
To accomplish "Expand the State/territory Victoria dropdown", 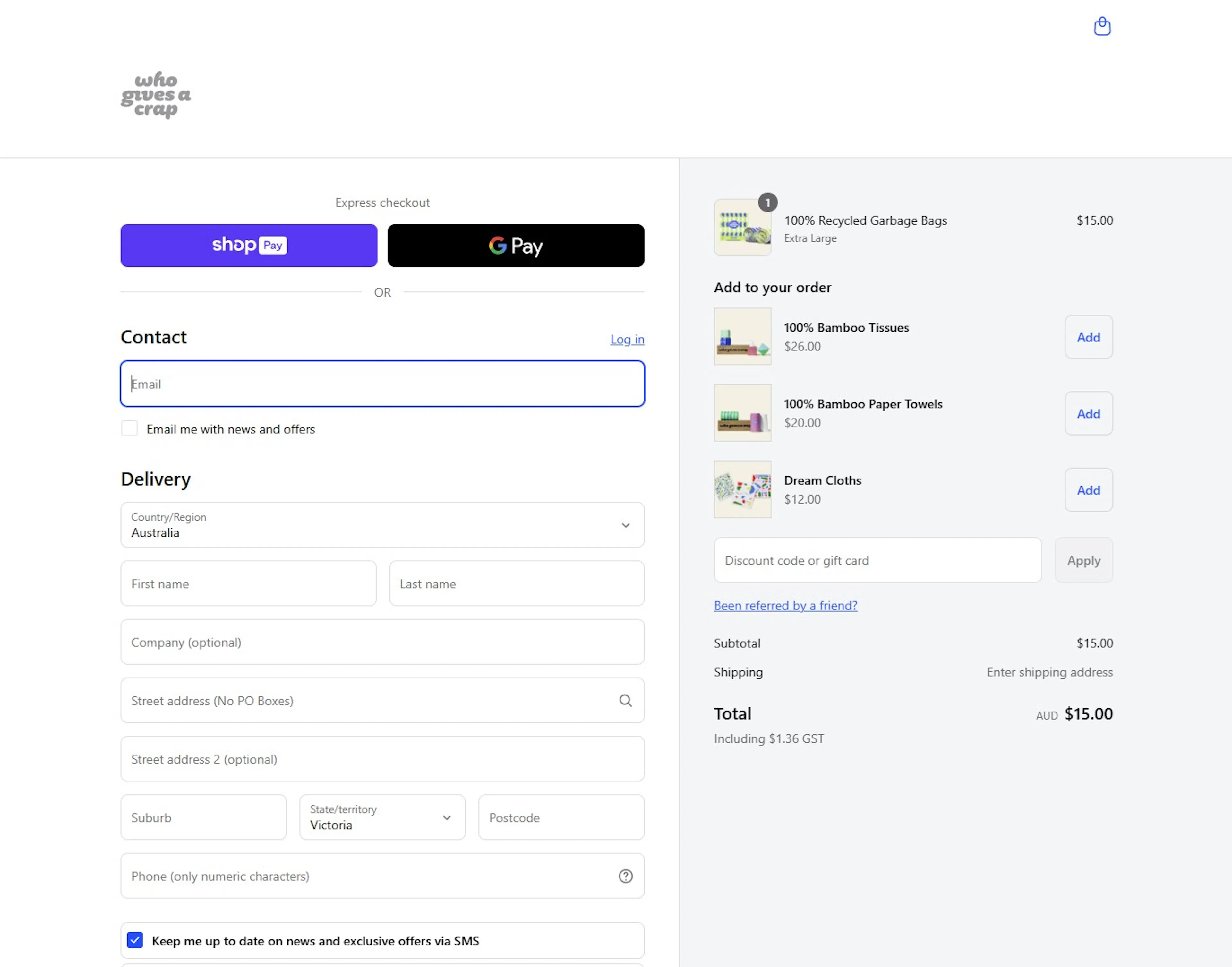I will [382, 817].
